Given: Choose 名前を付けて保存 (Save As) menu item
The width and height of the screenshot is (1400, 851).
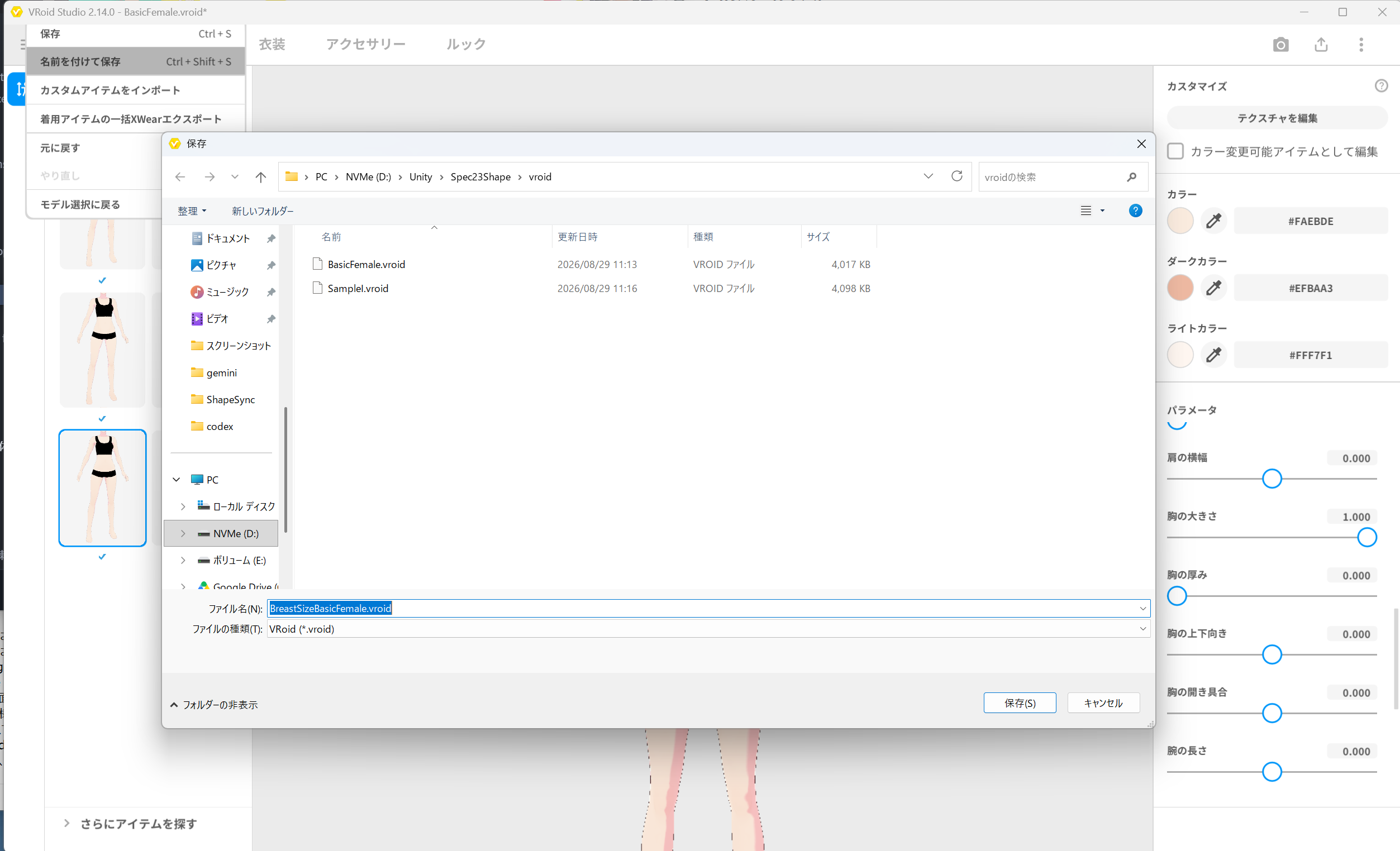Looking at the screenshot, I should (136, 61).
